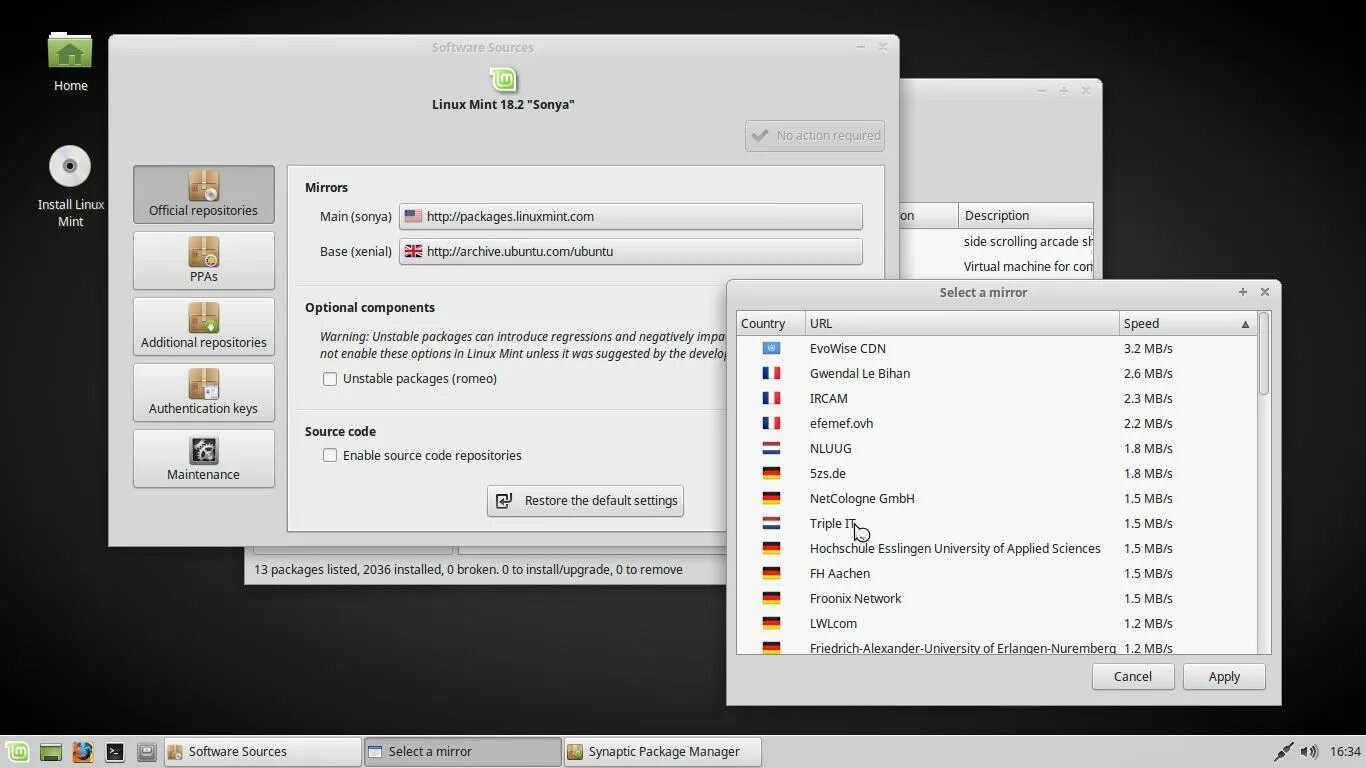Click Apply in mirror dialog
Image resolution: width=1366 pixels, height=768 pixels.
[1224, 676]
